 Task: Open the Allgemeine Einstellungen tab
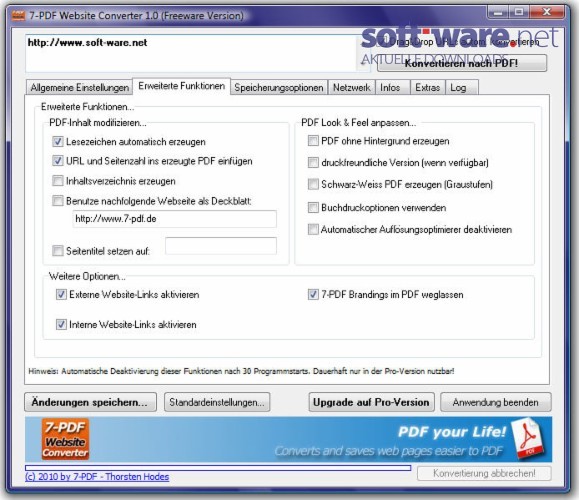point(79,88)
